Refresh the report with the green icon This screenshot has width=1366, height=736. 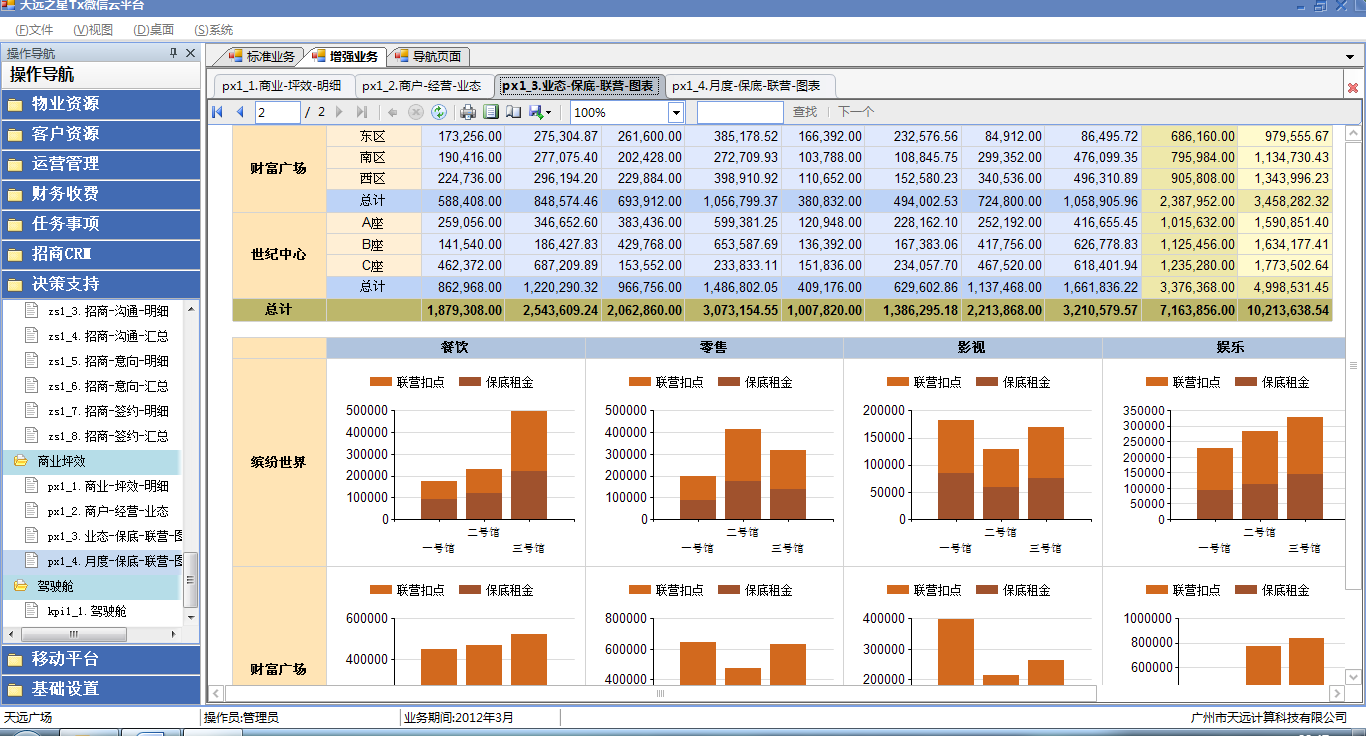[x=438, y=112]
